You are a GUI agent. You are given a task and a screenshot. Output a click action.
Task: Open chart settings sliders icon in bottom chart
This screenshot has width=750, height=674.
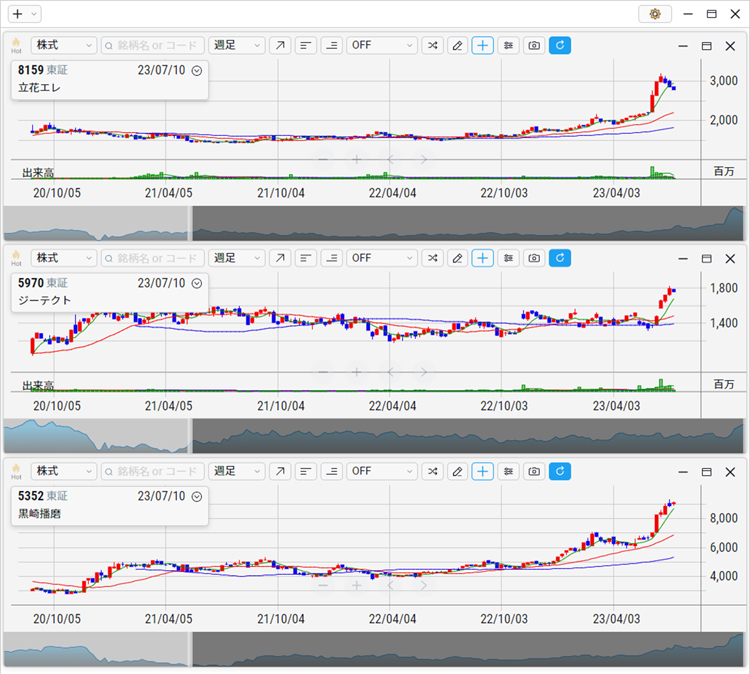pyautogui.click(x=509, y=470)
